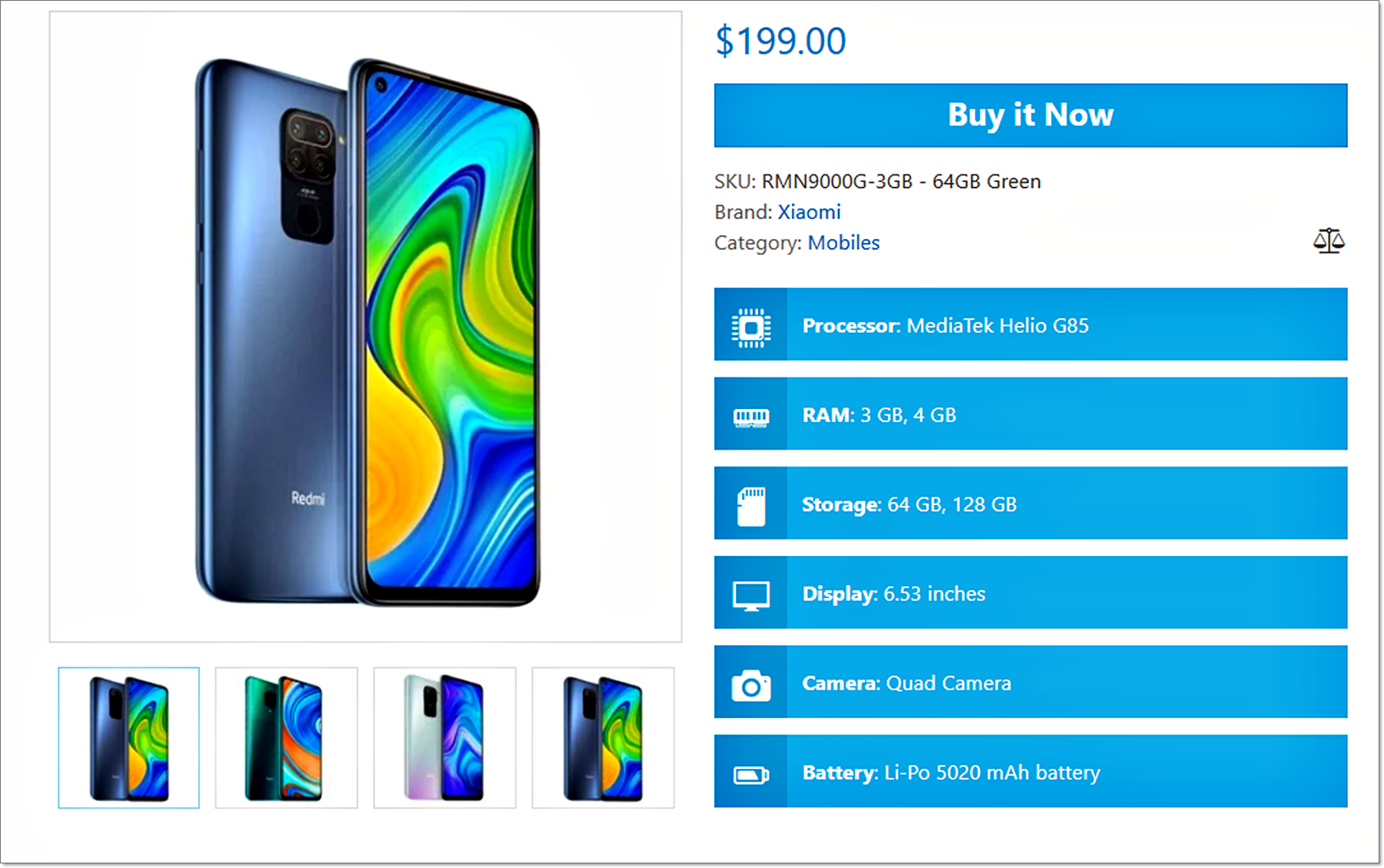This screenshot has height=868, width=1384.
Task: Click the Storage 64 GB, 128 GB row
Action: (1030, 503)
